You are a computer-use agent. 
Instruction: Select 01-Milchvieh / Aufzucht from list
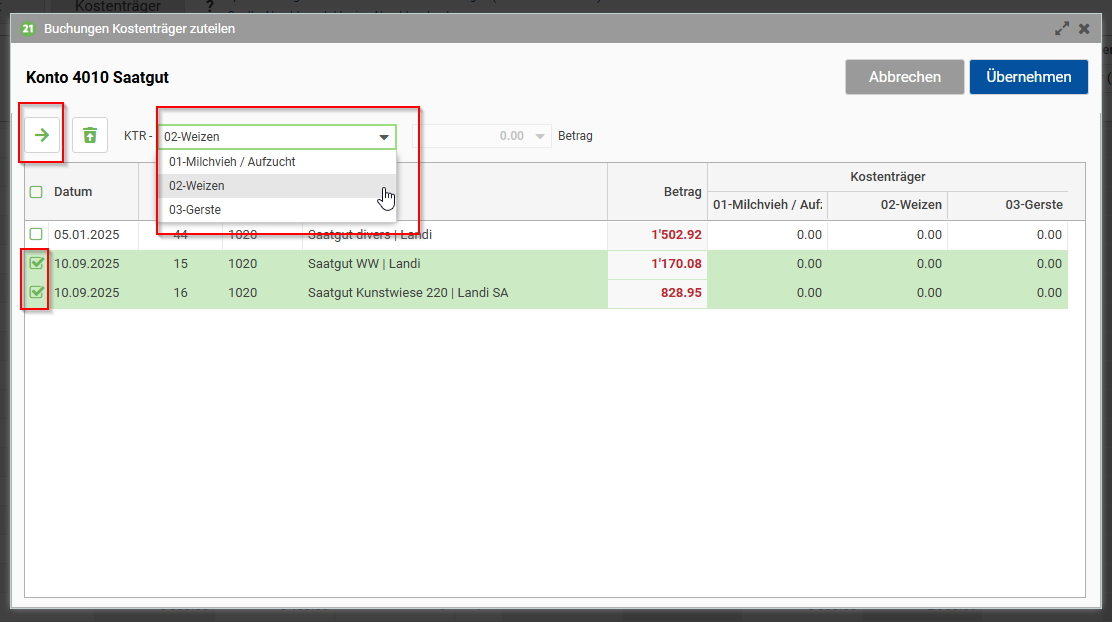click(x=232, y=161)
